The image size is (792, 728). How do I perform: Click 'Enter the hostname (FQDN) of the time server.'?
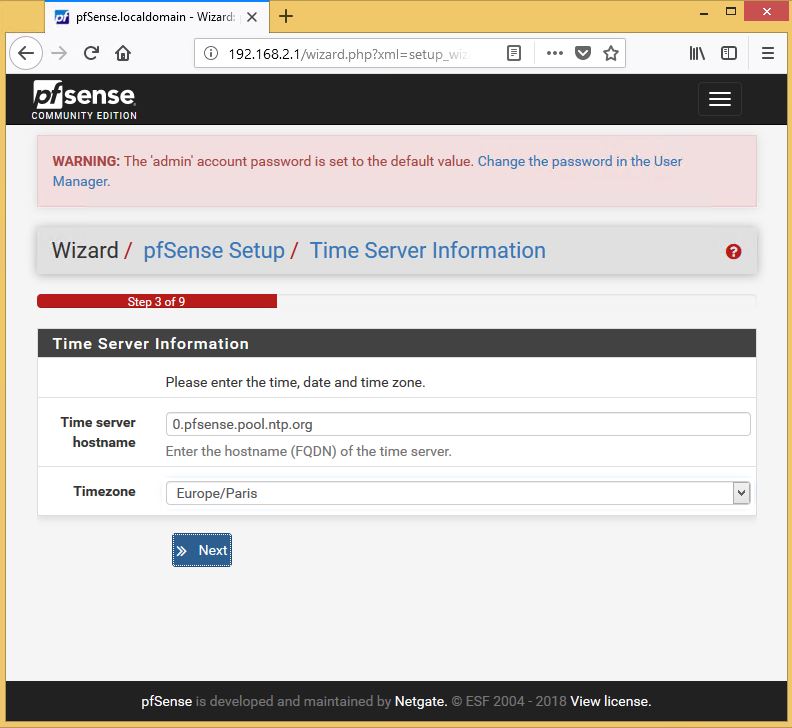[x=309, y=451]
